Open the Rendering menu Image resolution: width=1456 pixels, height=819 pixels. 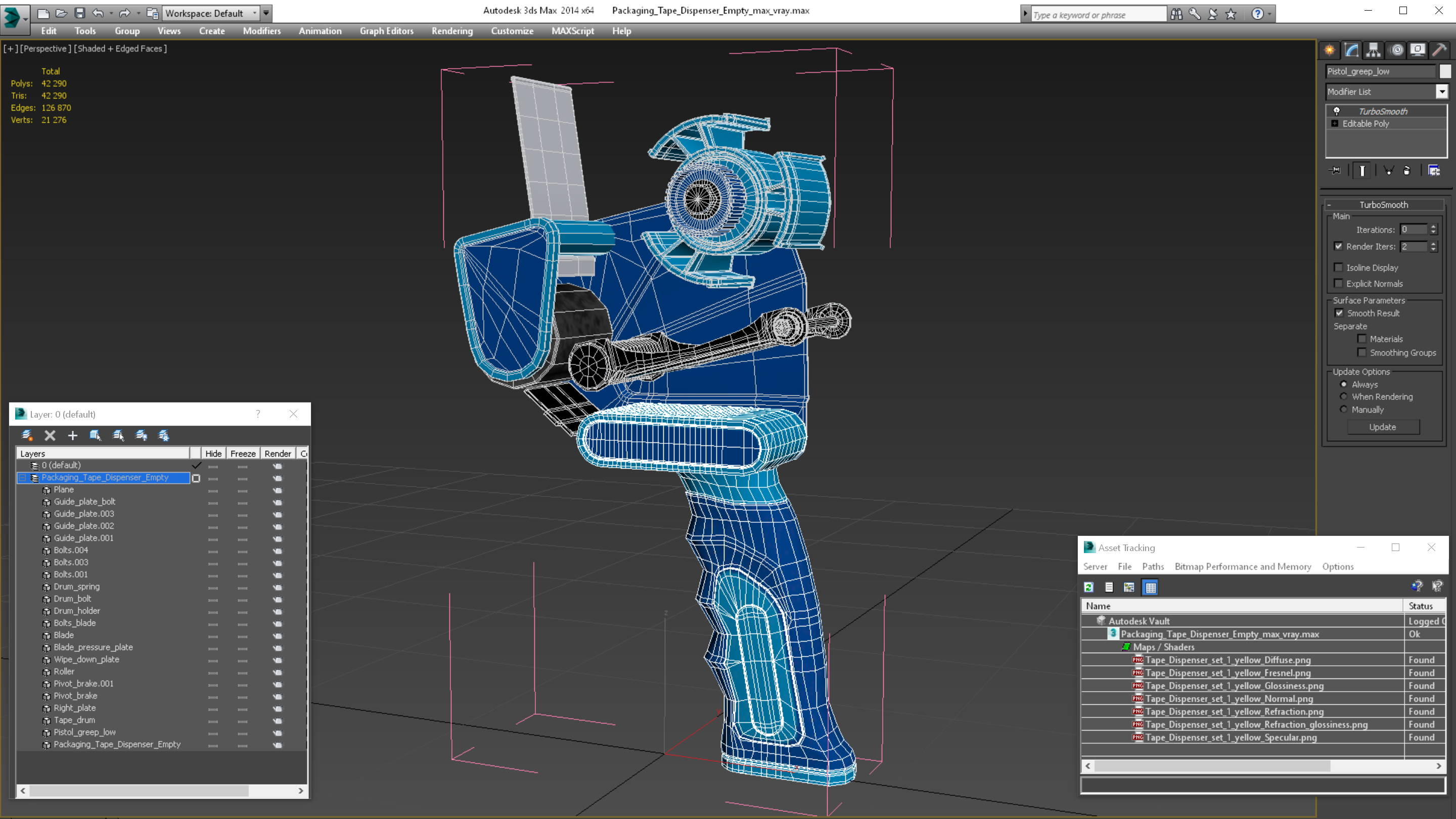451,31
